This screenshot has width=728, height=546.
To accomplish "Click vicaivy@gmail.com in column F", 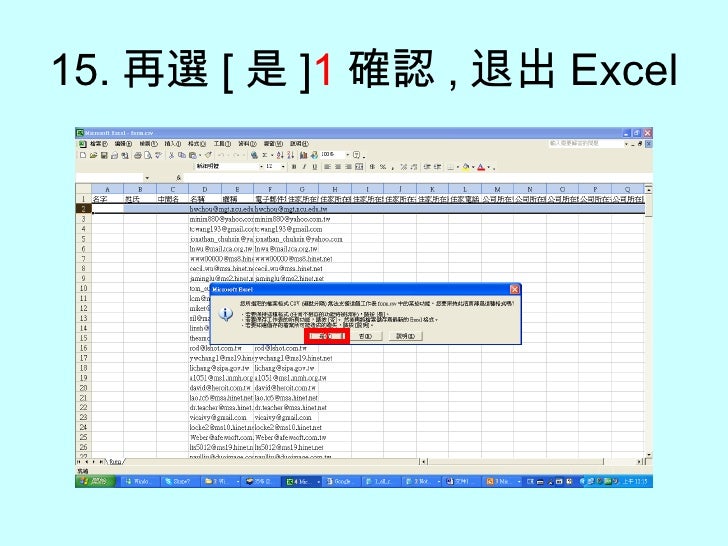I will pos(283,417).
